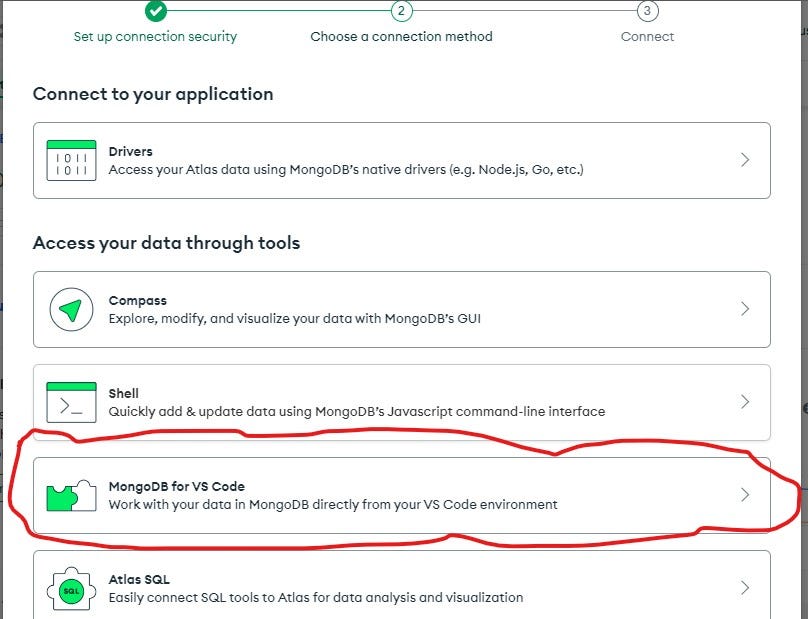
Task: Click Drivers description mentioning Node.js, Go
Action: (346, 170)
